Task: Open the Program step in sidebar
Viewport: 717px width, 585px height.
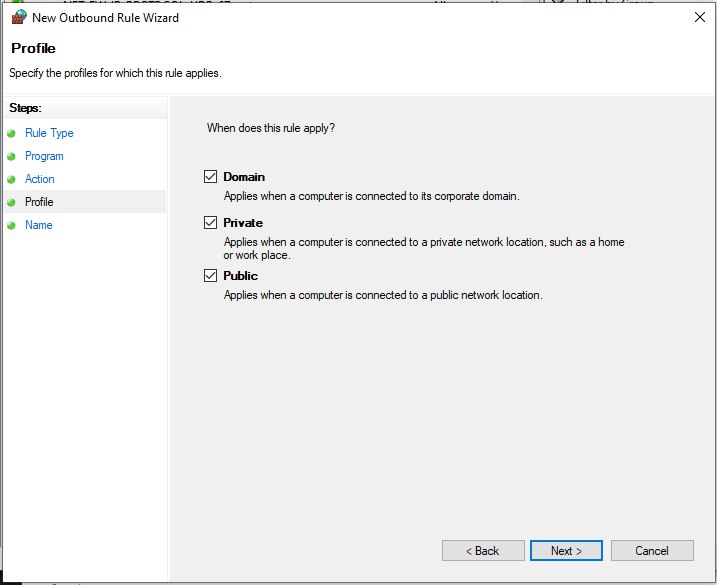Action: click(44, 156)
